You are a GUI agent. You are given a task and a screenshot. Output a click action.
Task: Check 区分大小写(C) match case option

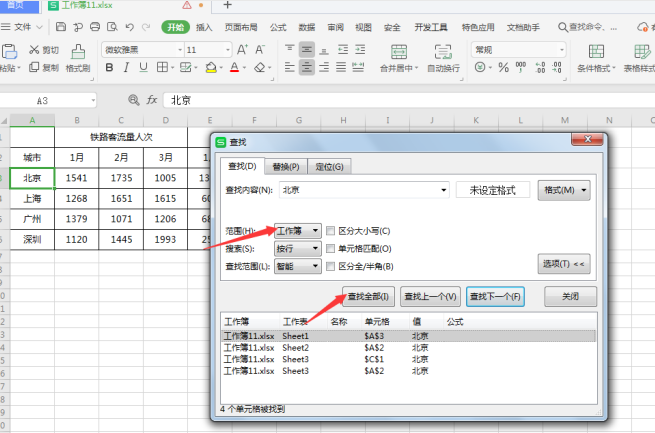pyautogui.click(x=330, y=231)
